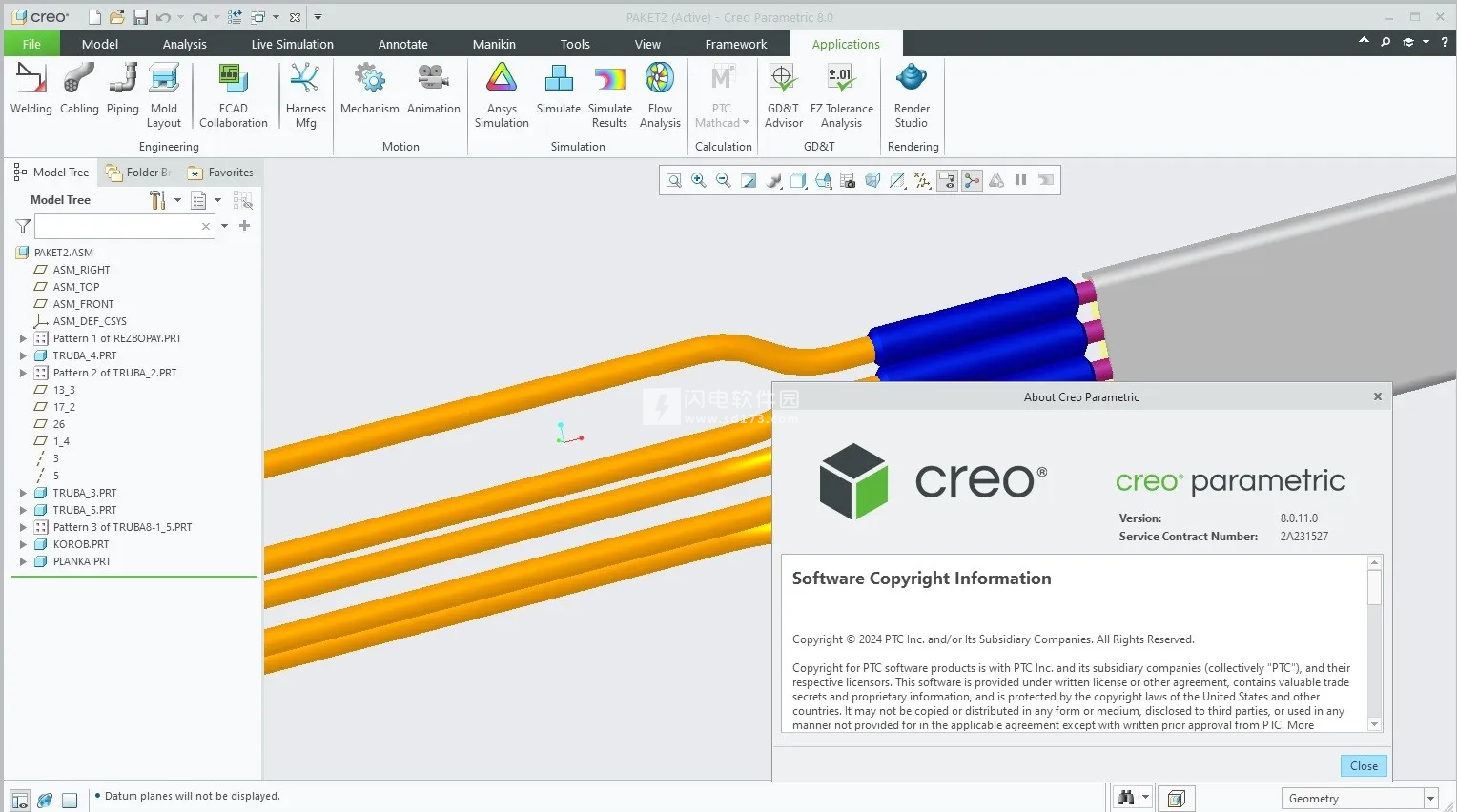This screenshot has width=1457, height=812.
Task: Open EZ Tolerance Analysis
Action: (x=842, y=95)
